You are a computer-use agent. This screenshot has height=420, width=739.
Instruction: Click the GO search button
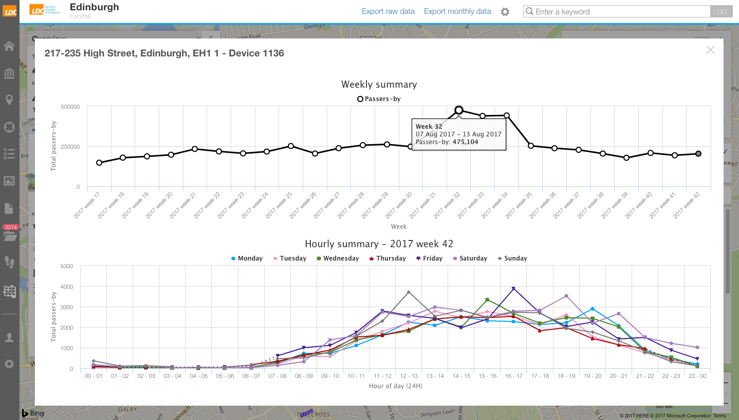(722, 11)
